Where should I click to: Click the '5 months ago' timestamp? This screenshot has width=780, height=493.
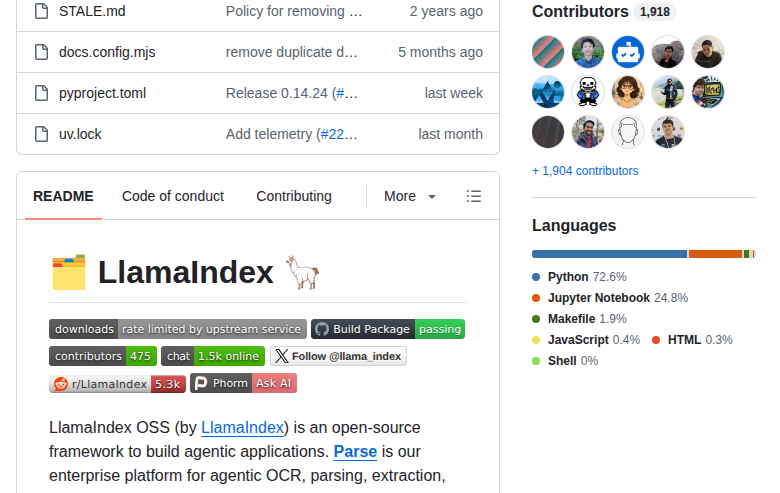[x=440, y=52]
